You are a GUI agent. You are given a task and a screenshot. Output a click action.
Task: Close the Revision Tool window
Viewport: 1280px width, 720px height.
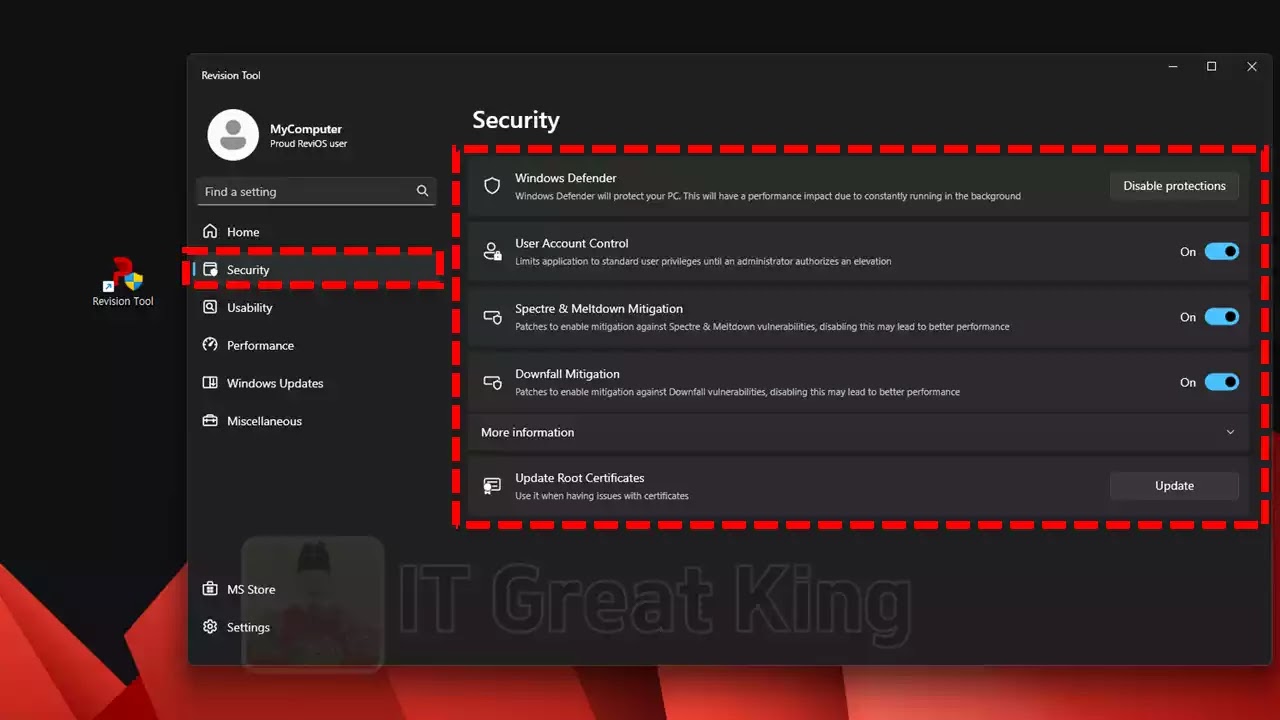(1252, 67)
